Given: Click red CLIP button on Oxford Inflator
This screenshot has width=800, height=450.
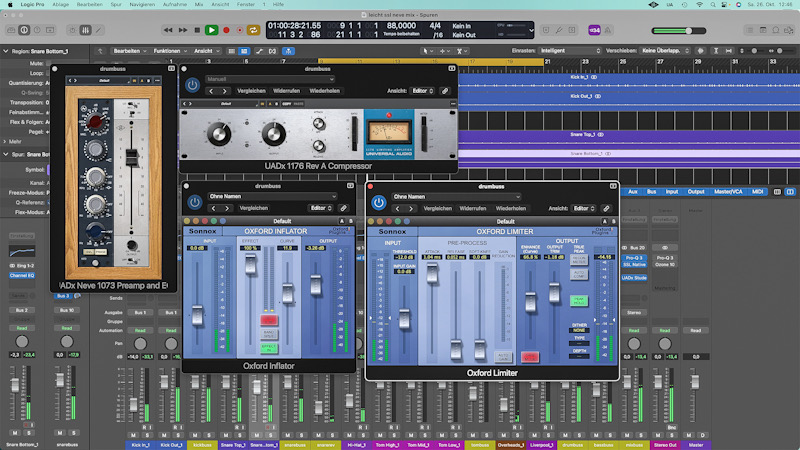Looking at the screenshot, I should point(268,320).
